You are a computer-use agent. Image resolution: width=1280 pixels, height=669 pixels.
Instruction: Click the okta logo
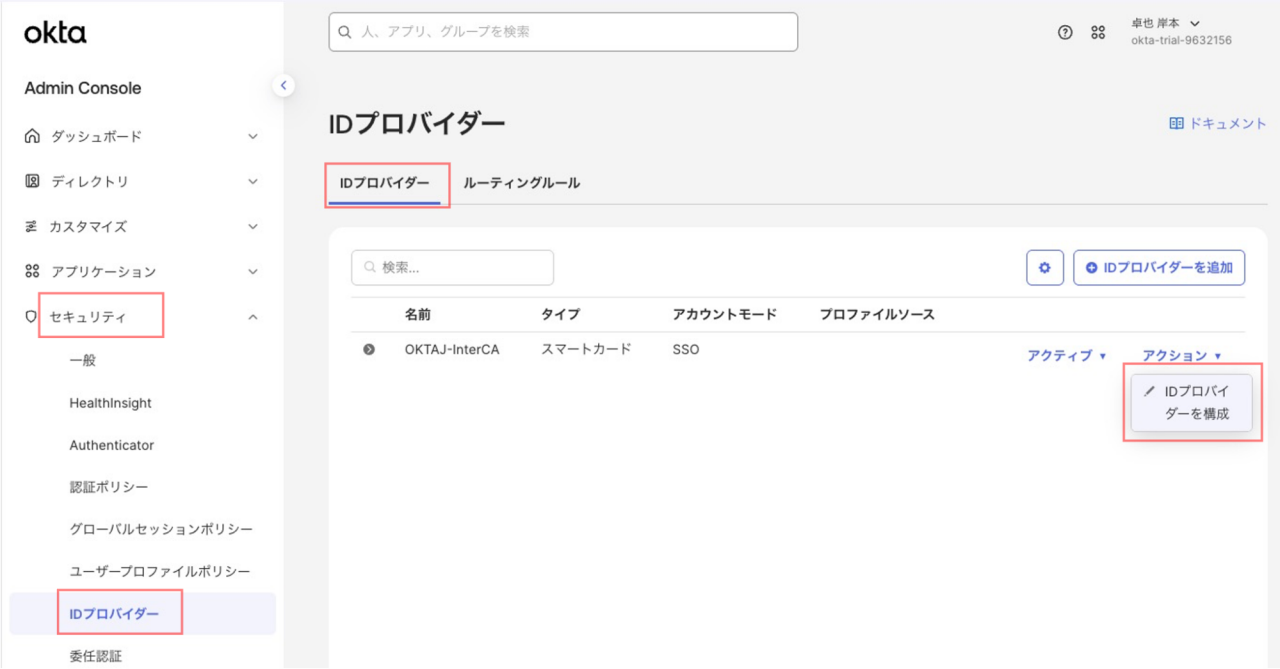55,33
